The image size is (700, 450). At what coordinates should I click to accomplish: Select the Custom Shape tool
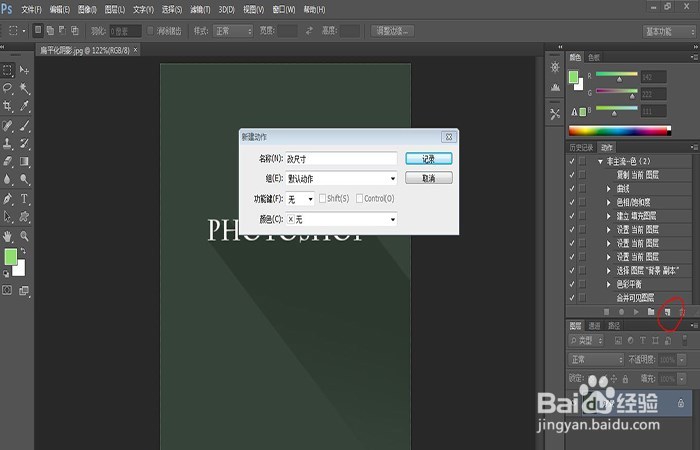24,217
